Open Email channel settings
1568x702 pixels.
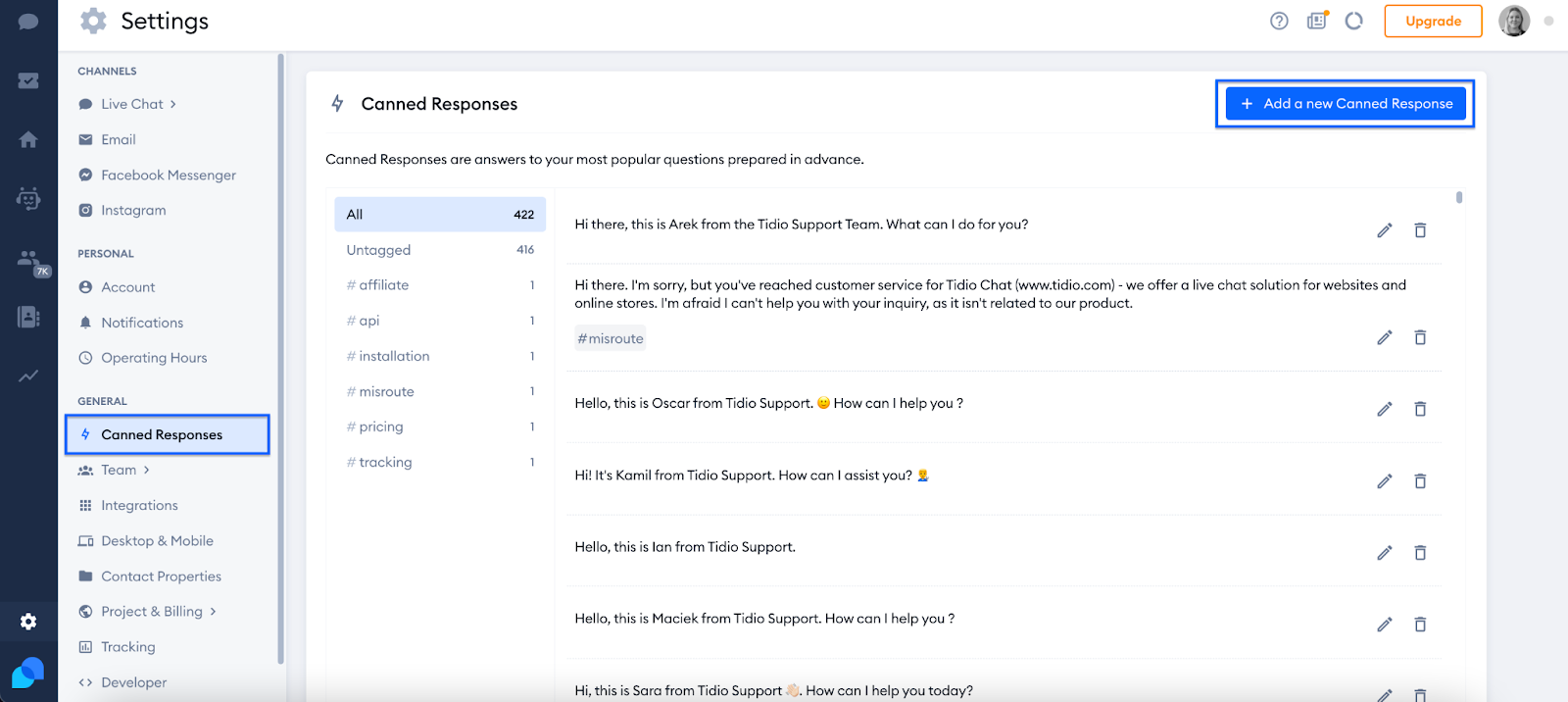(118, 139)
